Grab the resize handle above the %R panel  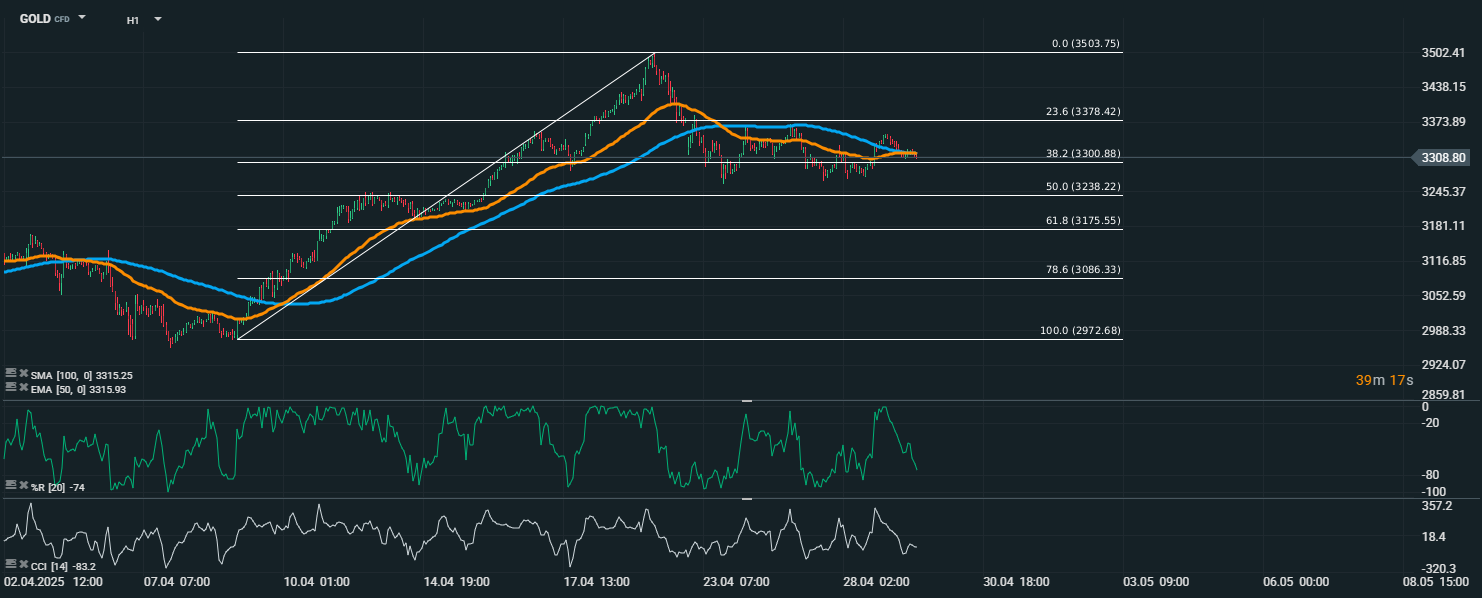[x=746, y=401]
